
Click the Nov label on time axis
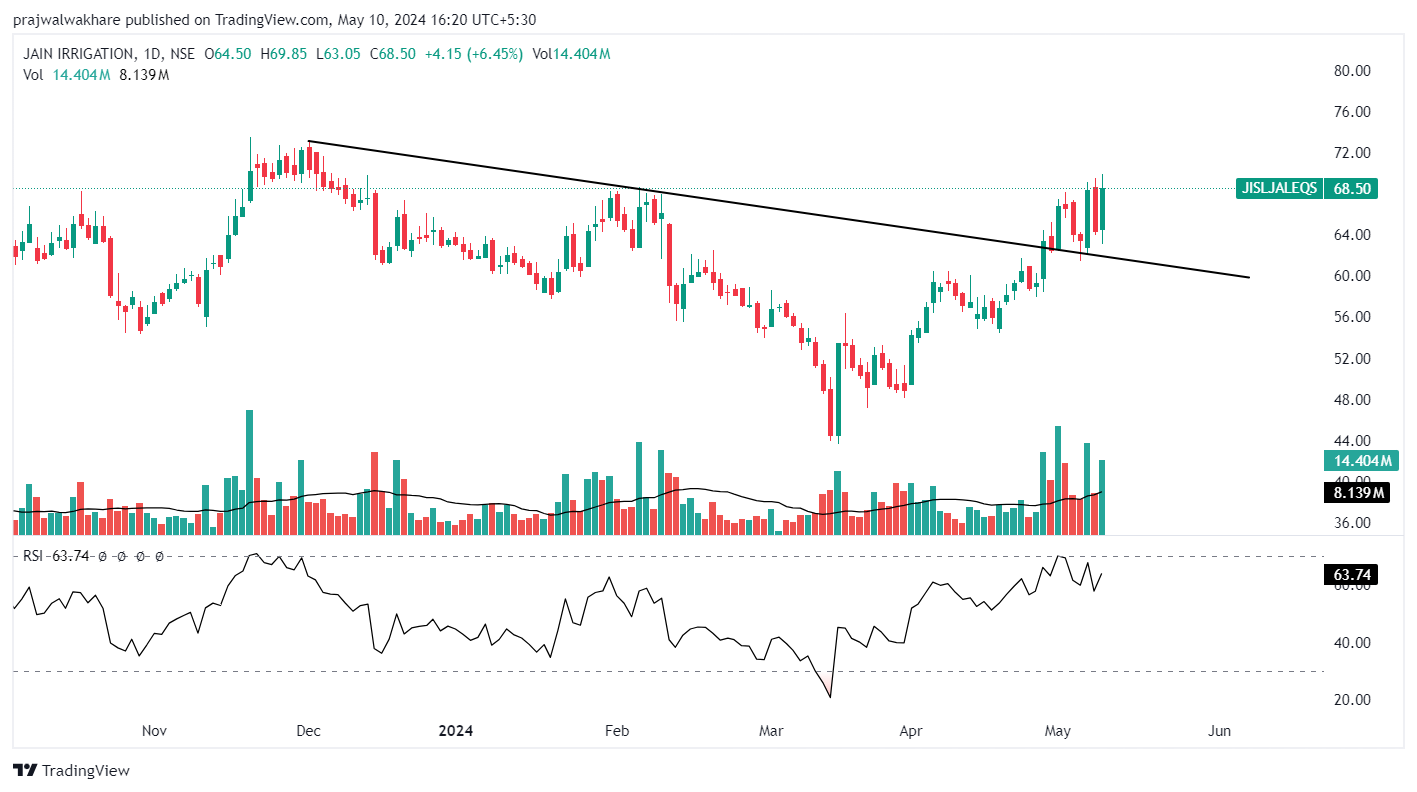[154, 731]
